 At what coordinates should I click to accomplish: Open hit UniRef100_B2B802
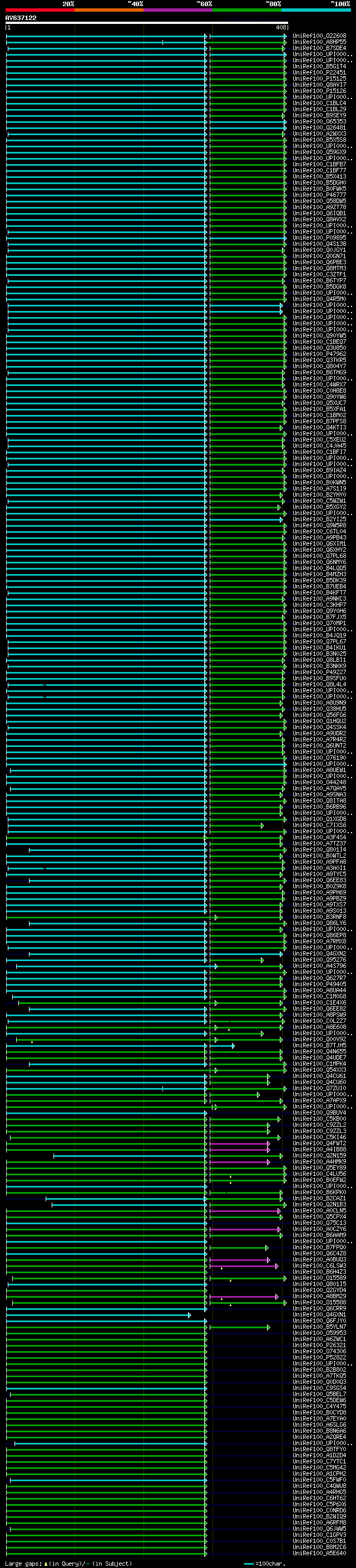pyautogui.click(x=319, y=1369)
